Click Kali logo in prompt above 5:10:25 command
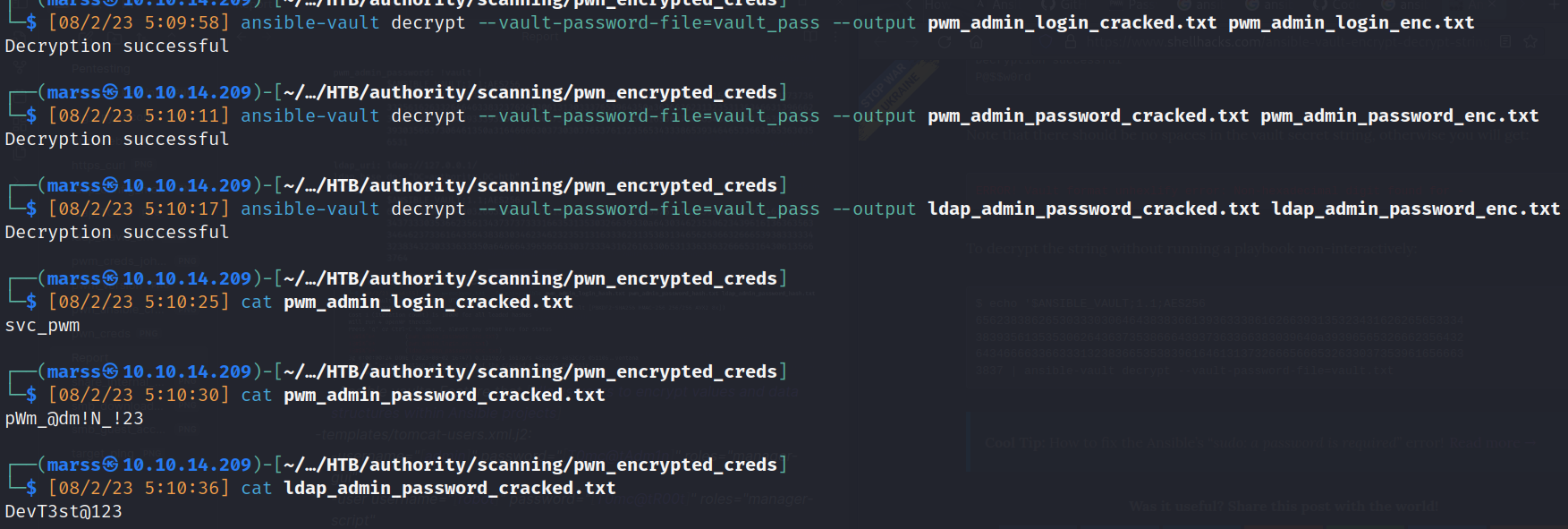 click(x=110, y=278)
